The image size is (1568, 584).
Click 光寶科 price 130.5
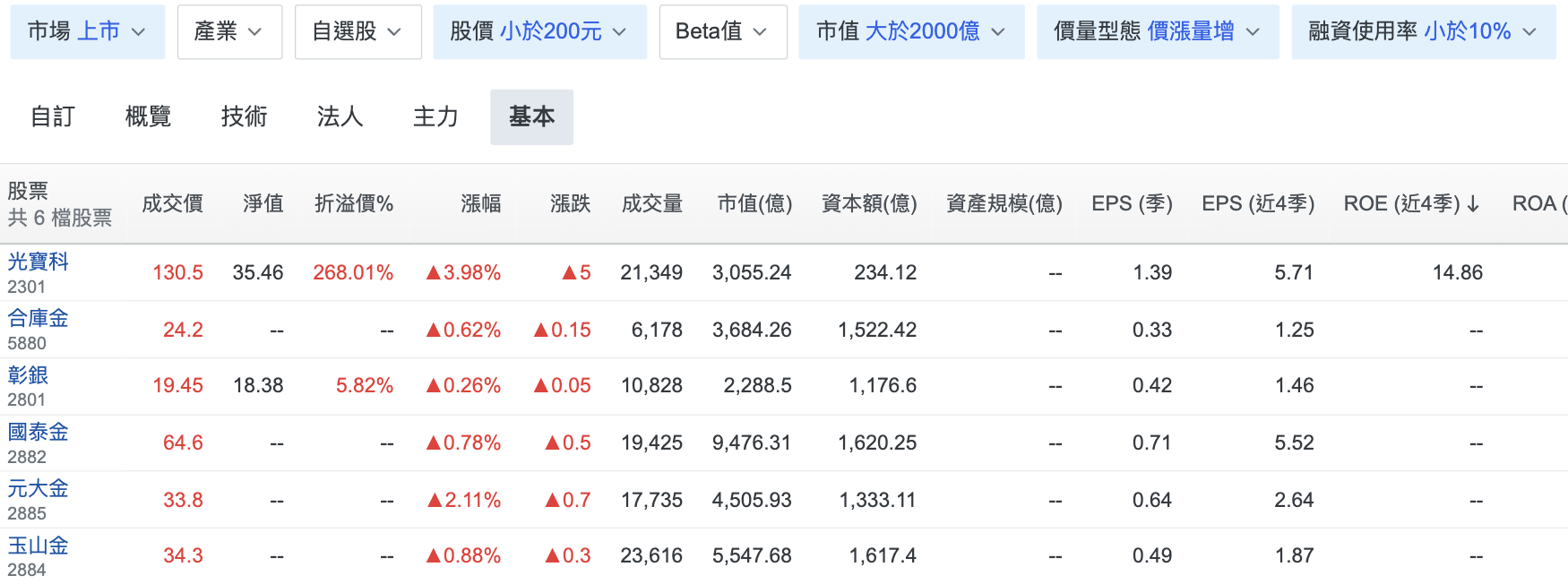(x=177, y=272)
